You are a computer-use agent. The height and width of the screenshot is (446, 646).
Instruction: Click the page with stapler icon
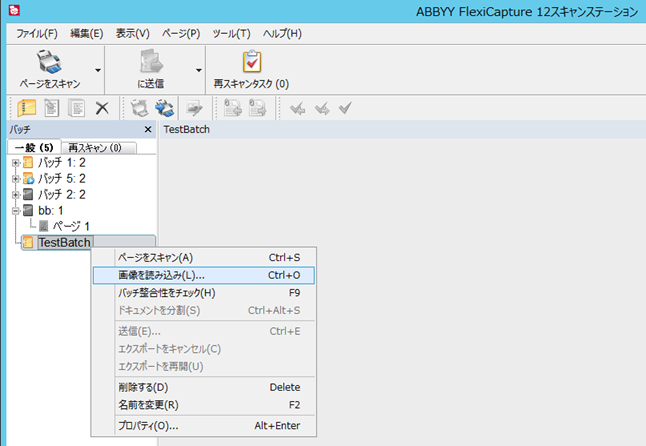click(x=51, y=108)
